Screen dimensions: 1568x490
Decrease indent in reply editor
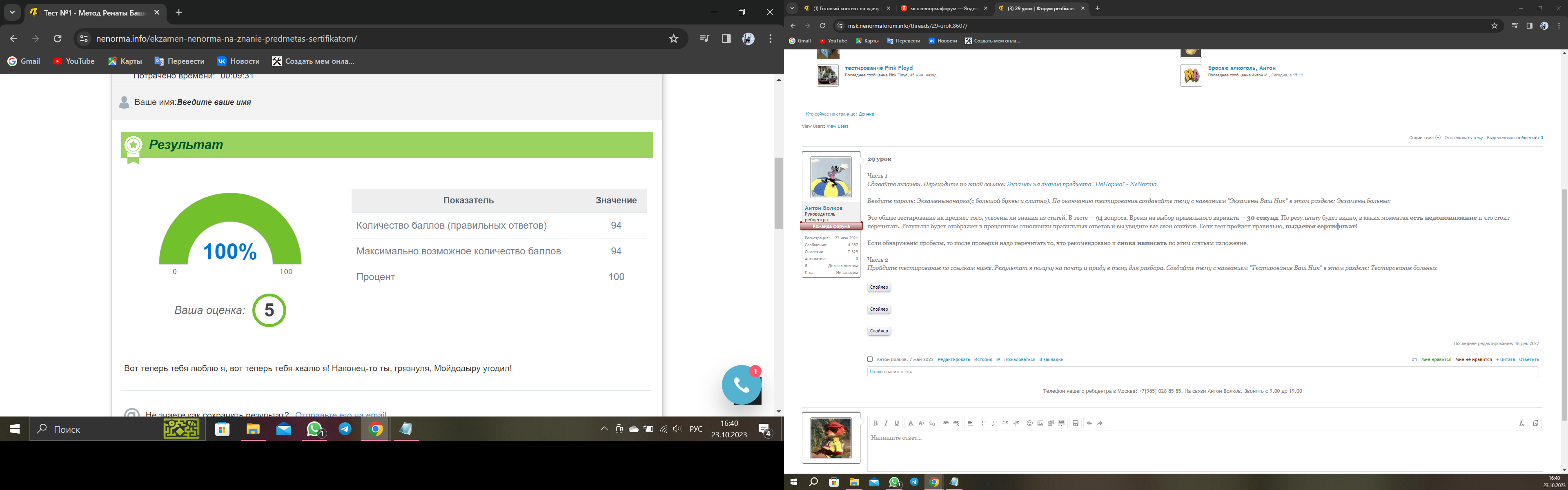point(1006,423)
